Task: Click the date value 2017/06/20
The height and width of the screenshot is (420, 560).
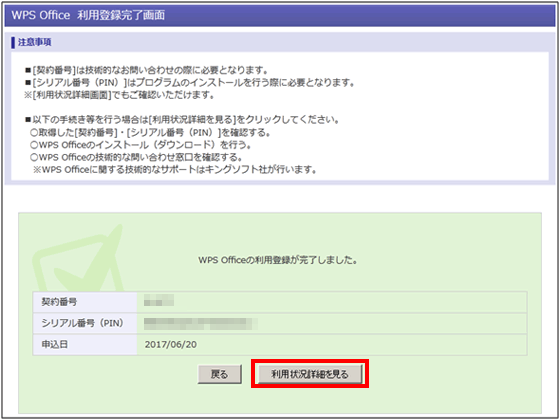Action: 171,345
